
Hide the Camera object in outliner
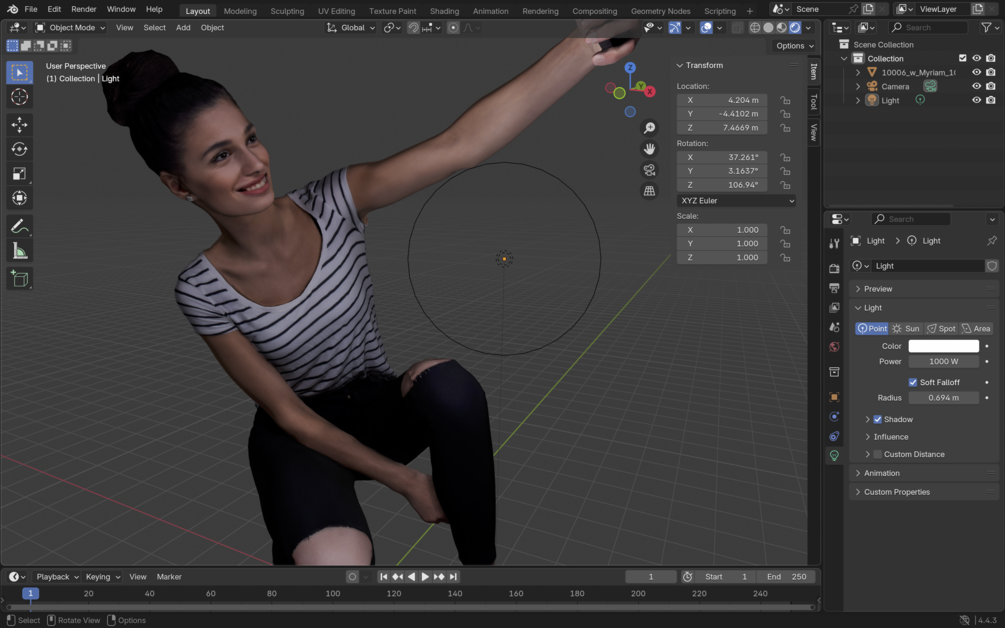pos(976,86)
